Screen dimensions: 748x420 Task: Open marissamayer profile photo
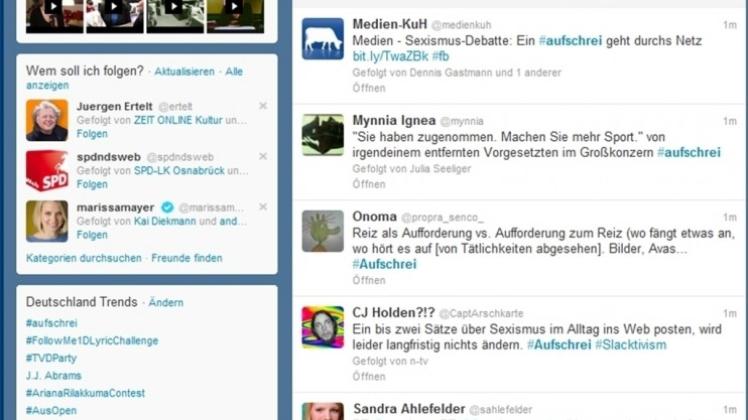pyautogui.click(x=47, y=221)
